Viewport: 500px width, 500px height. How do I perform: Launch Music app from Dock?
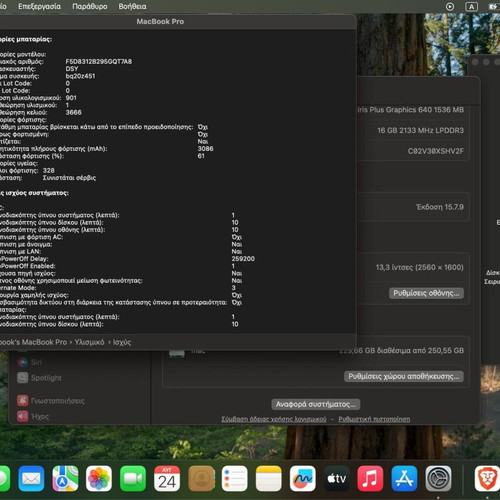coord(370,479)
